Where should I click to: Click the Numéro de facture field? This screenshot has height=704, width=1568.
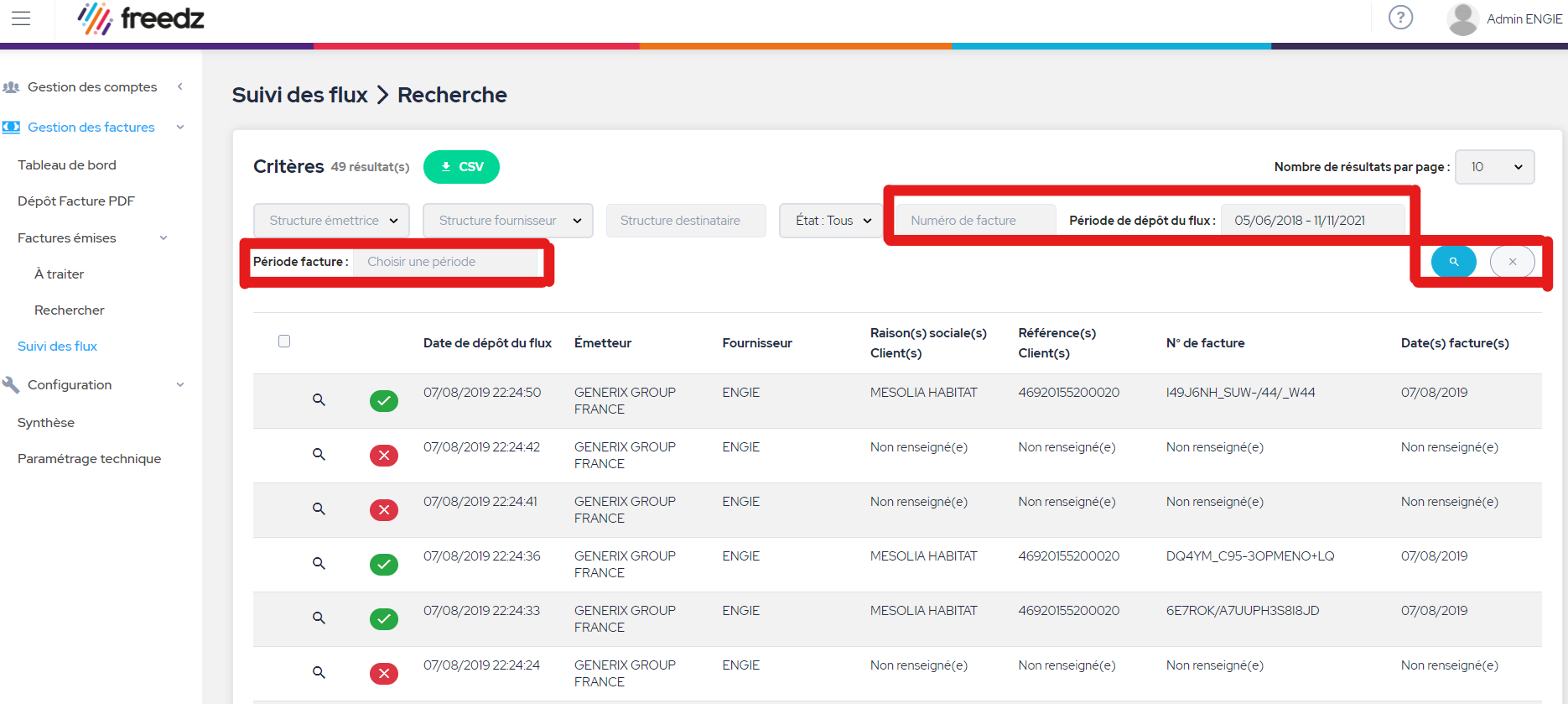[x=975, y=221]
